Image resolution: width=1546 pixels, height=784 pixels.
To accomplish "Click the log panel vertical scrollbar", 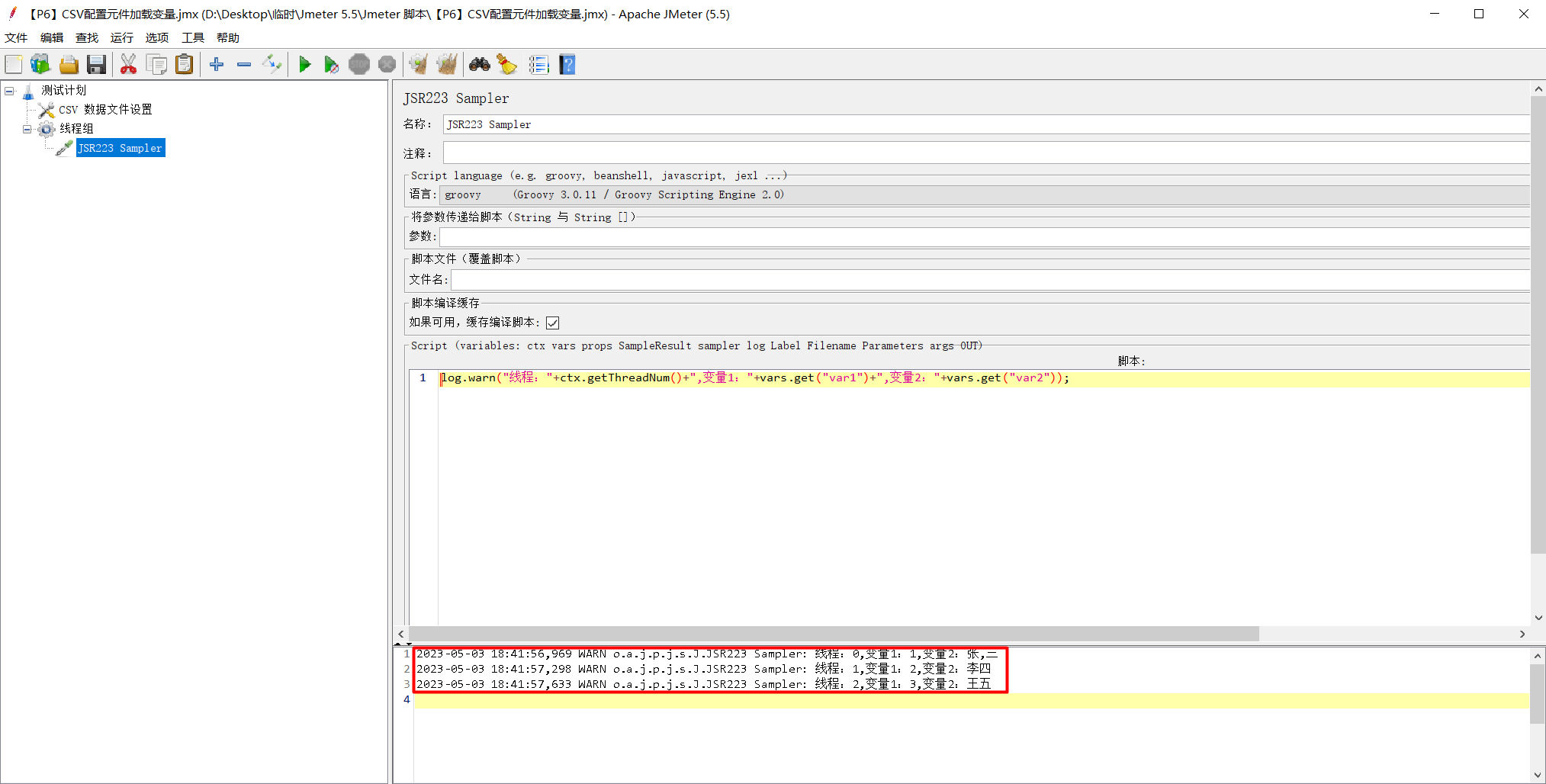I will coord(1538,693).
